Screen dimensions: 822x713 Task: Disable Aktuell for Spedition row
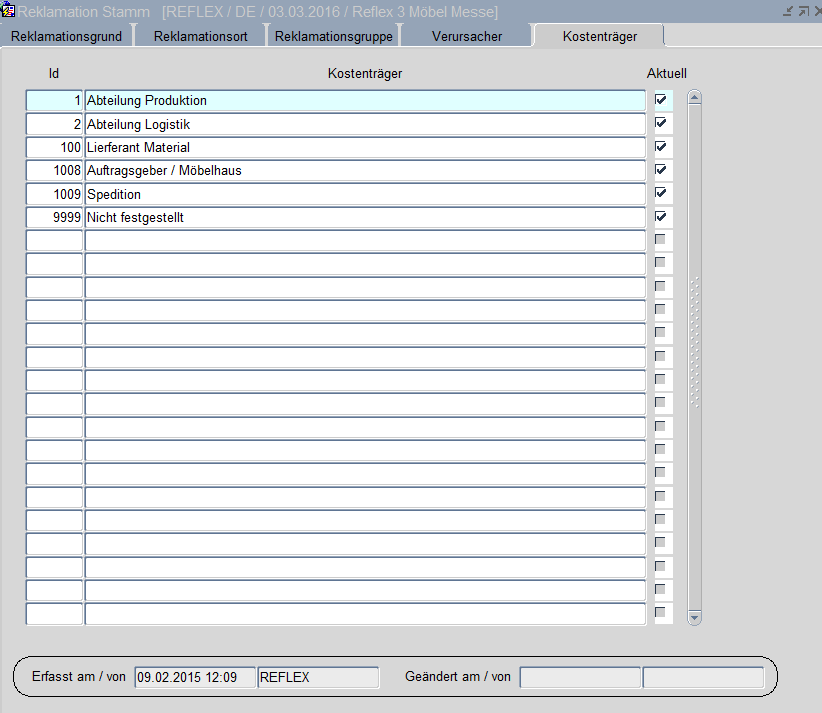point(661,193)
